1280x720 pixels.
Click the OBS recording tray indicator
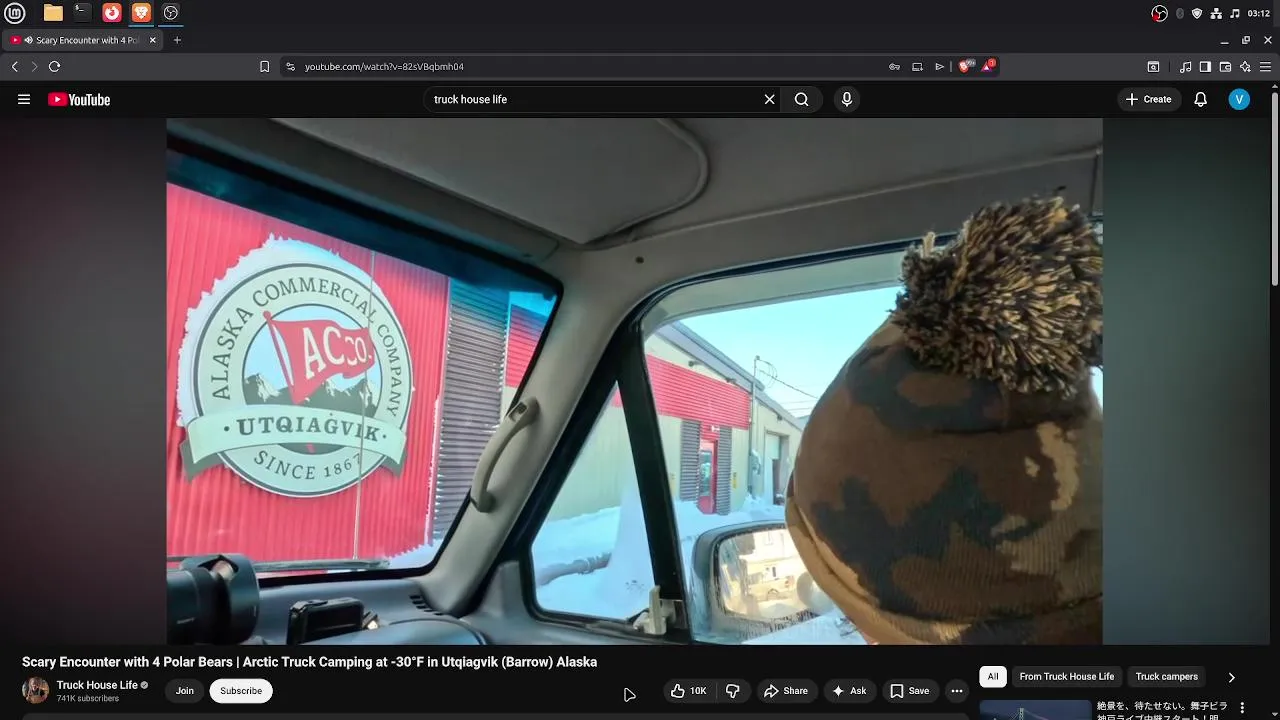(1159, 13)
